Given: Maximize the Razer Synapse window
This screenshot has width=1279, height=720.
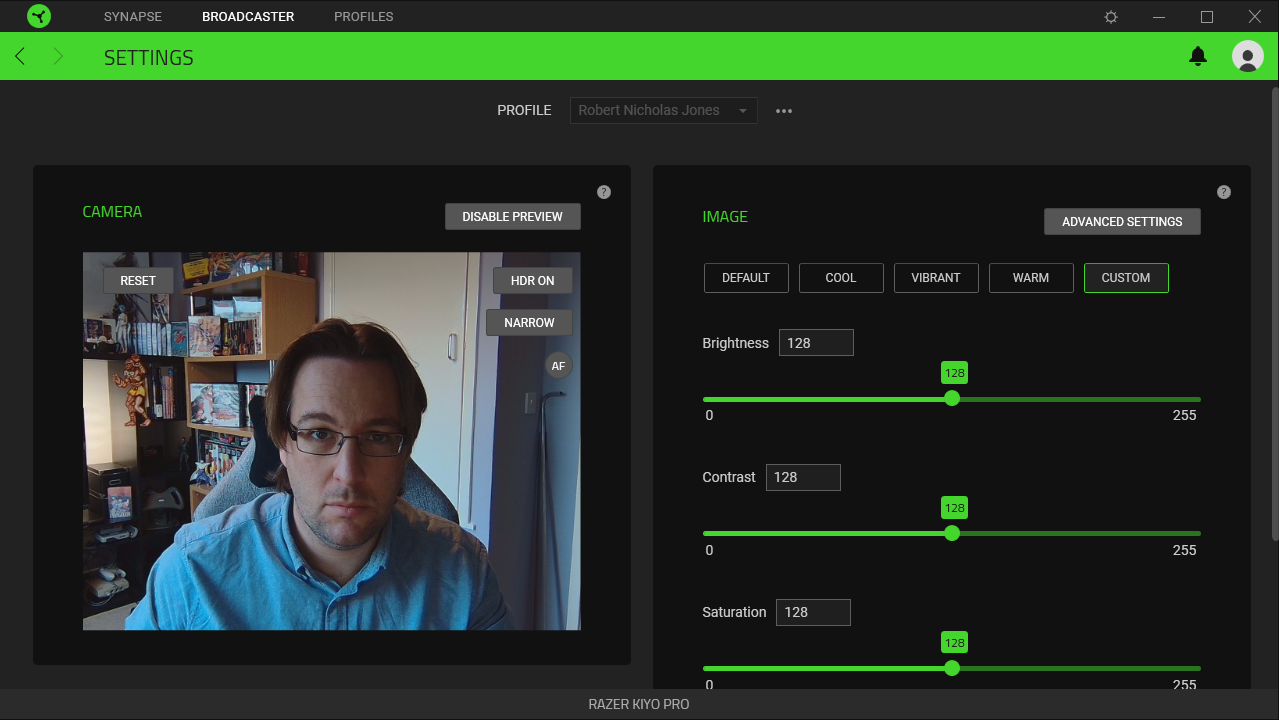Looking at the screenshot, I should [x=1207, y=17].
